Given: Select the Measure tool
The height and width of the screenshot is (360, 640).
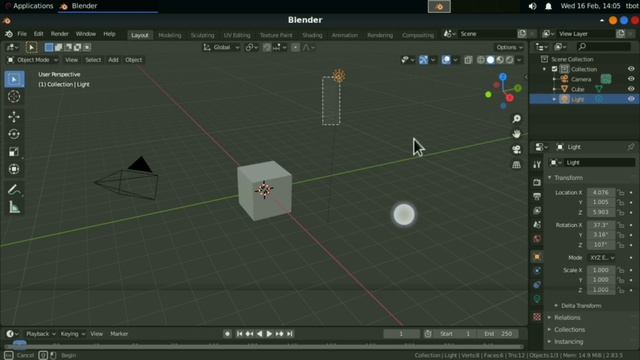Looking at the screenshot, I should [14, 207].
